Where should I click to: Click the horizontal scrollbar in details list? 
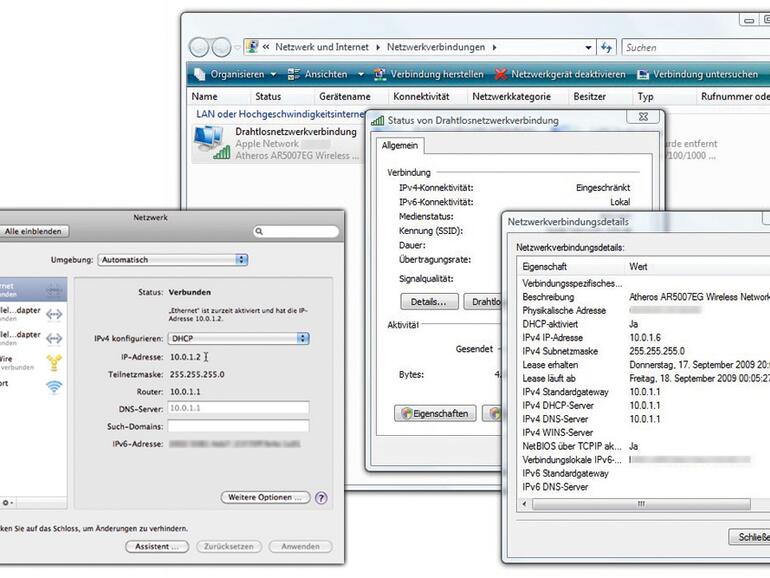click(x=641, y=504)
